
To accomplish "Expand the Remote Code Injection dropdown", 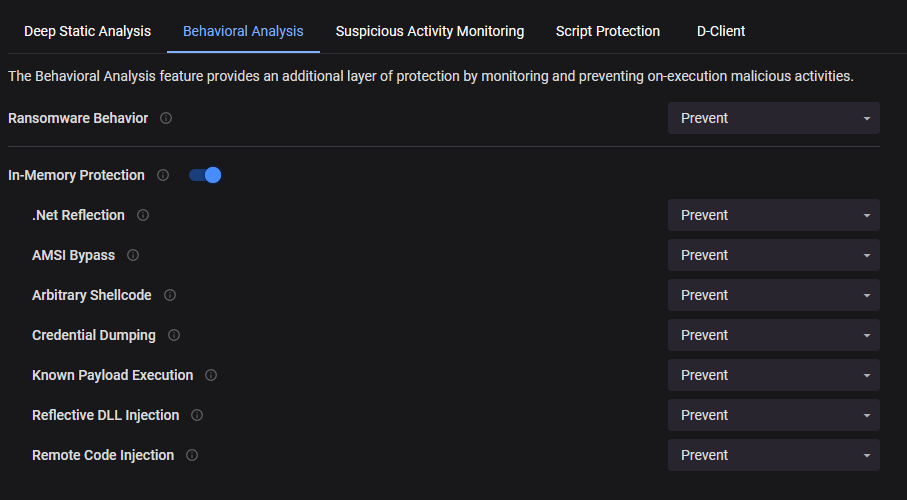I will click(x=773, y=455).
